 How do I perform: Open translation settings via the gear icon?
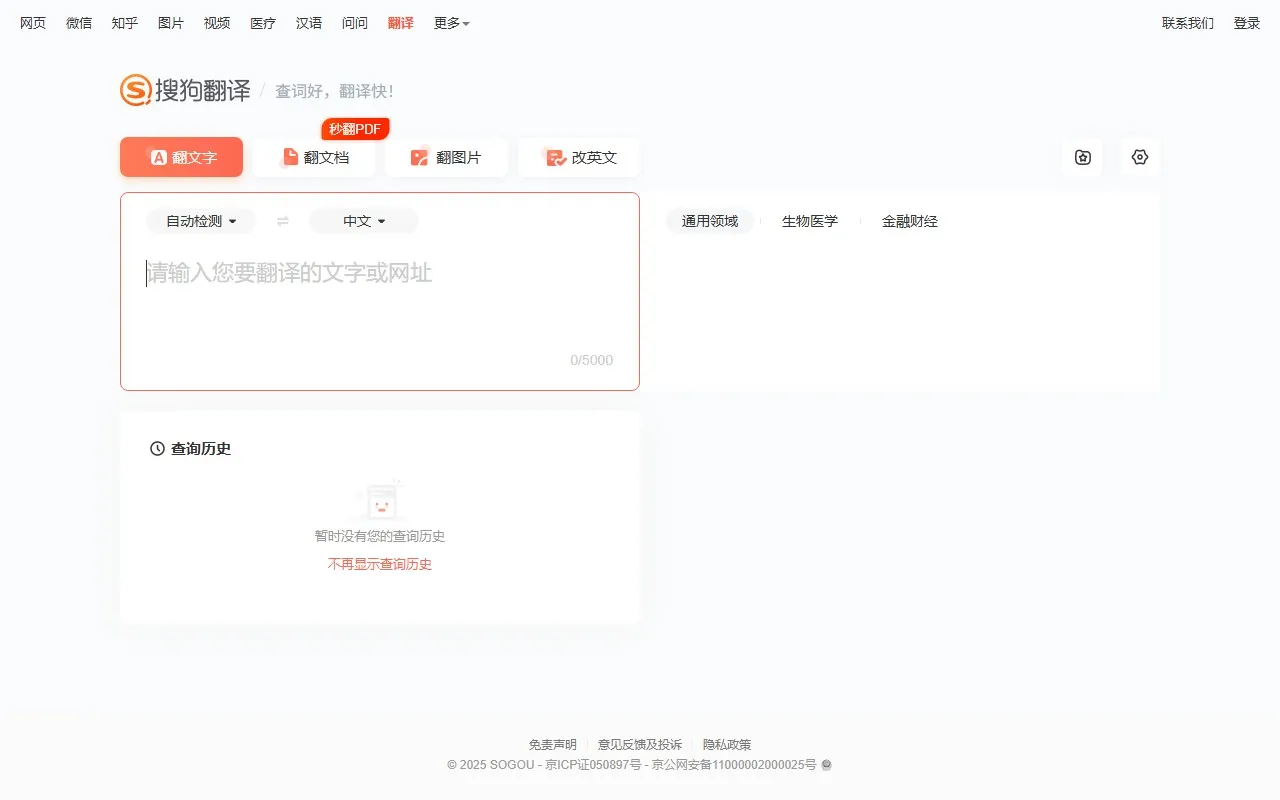1140,157
